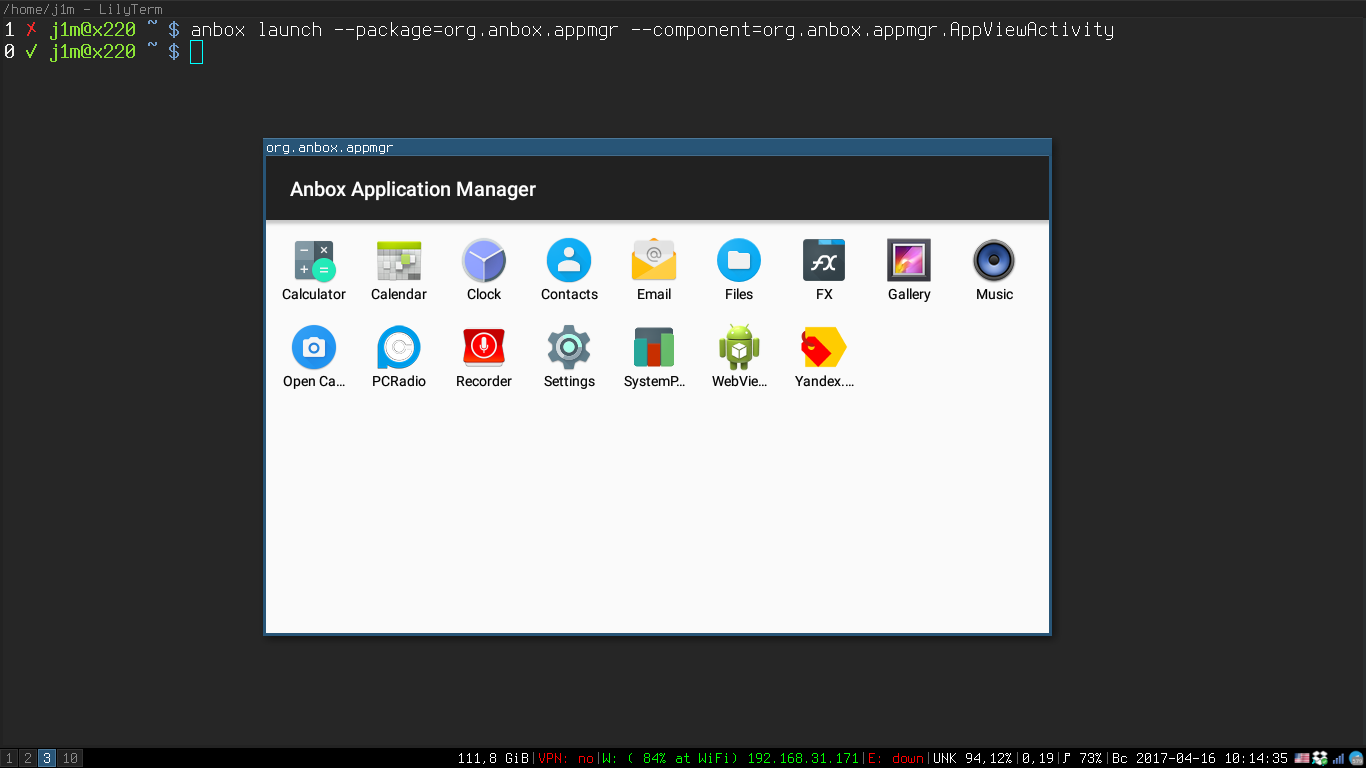Switch to workspace 2
This screenshot has height=768, width=1366.
click(x=28, y=759)
